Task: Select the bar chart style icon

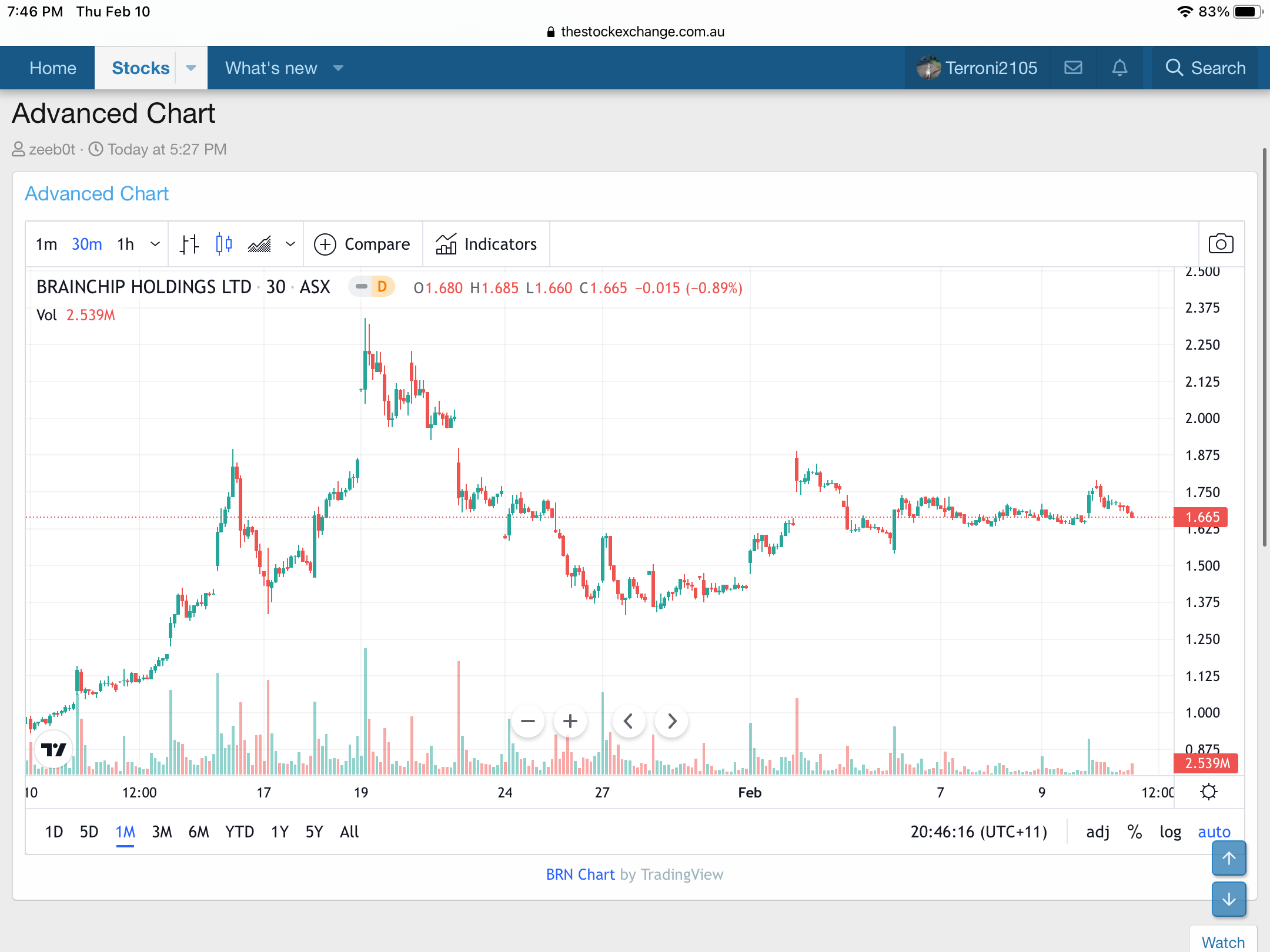Action: 189,244
